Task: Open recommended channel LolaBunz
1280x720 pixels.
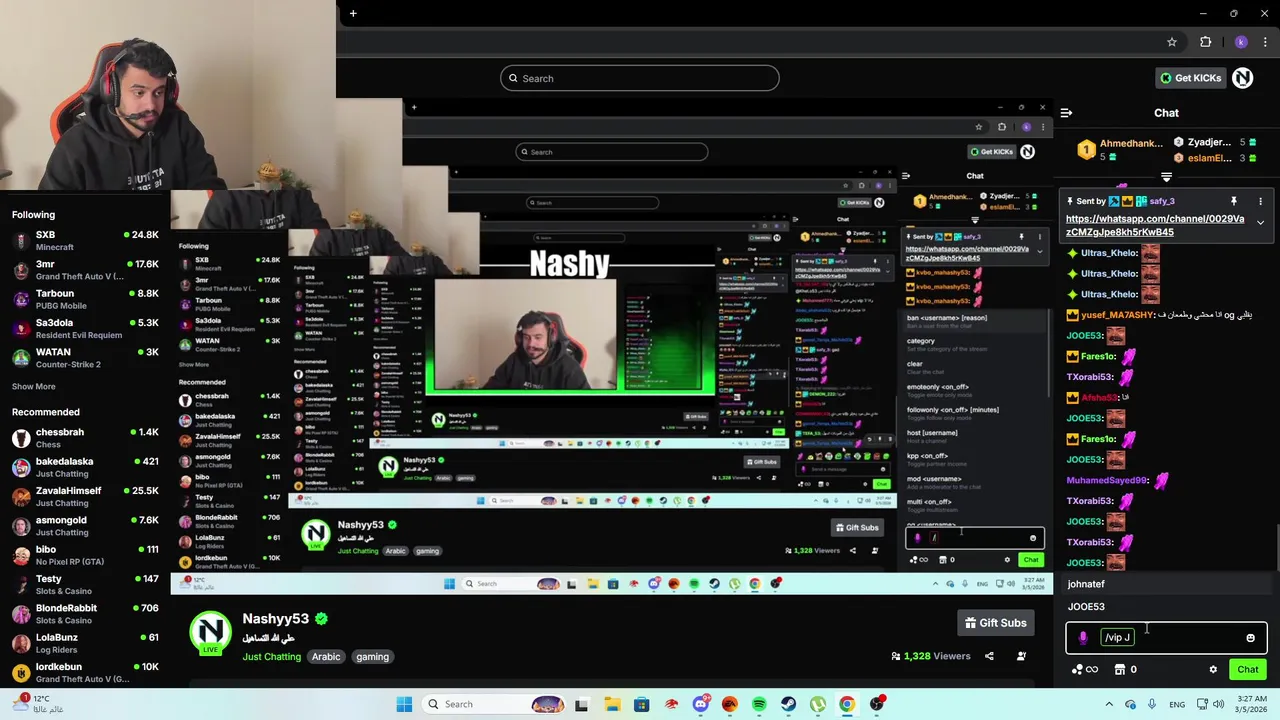Action: (x=85, y=643)
